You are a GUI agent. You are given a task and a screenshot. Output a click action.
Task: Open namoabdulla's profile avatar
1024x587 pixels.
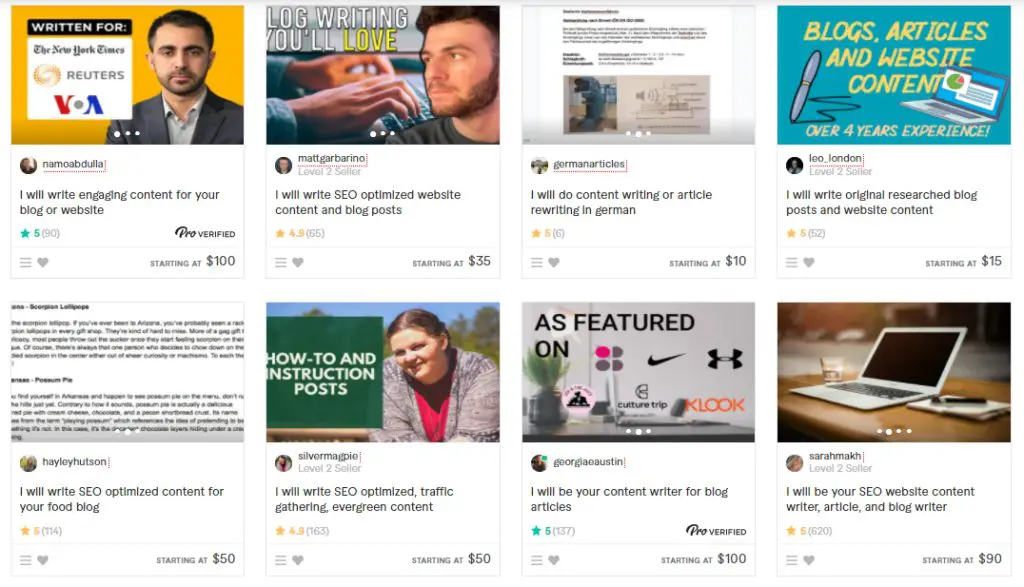tap(29, 165)
